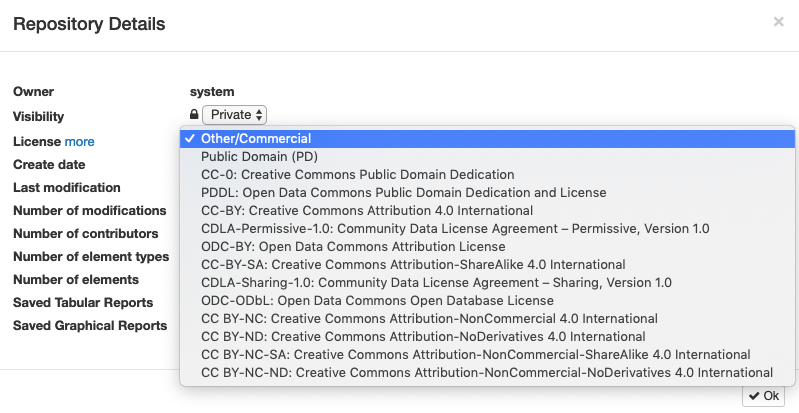Choose Public Domain (PD) license
The image size is (799, 413).
[487, 157]
